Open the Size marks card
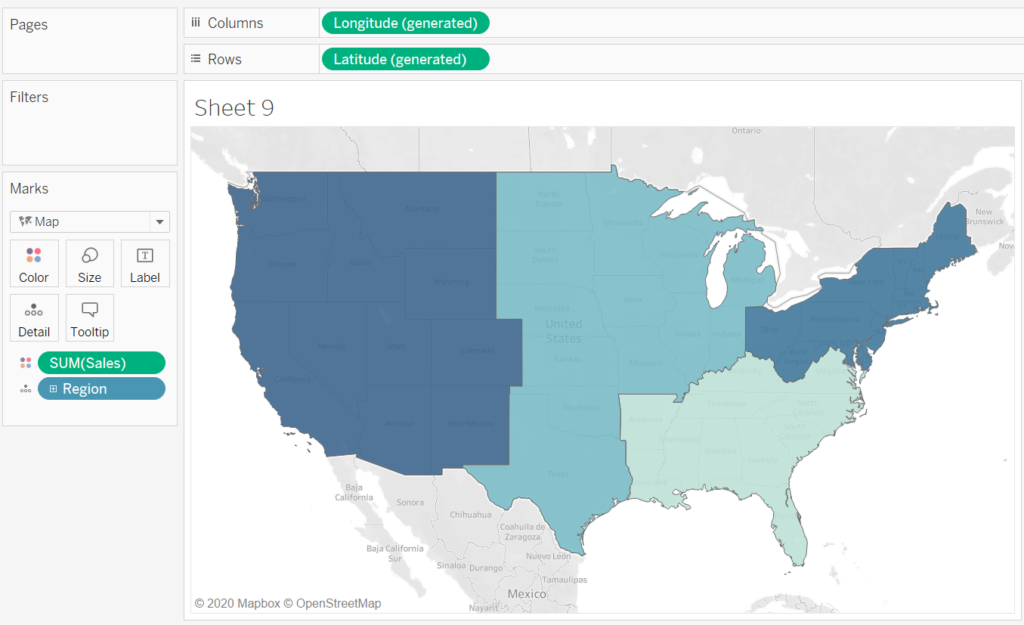This screenshot has height=625, width=1024. 89,264
